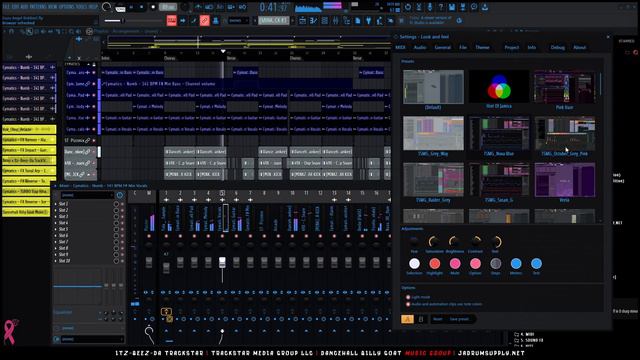Open the snap selector showing (none)
The image size is (640, 360).
(238, 20)
